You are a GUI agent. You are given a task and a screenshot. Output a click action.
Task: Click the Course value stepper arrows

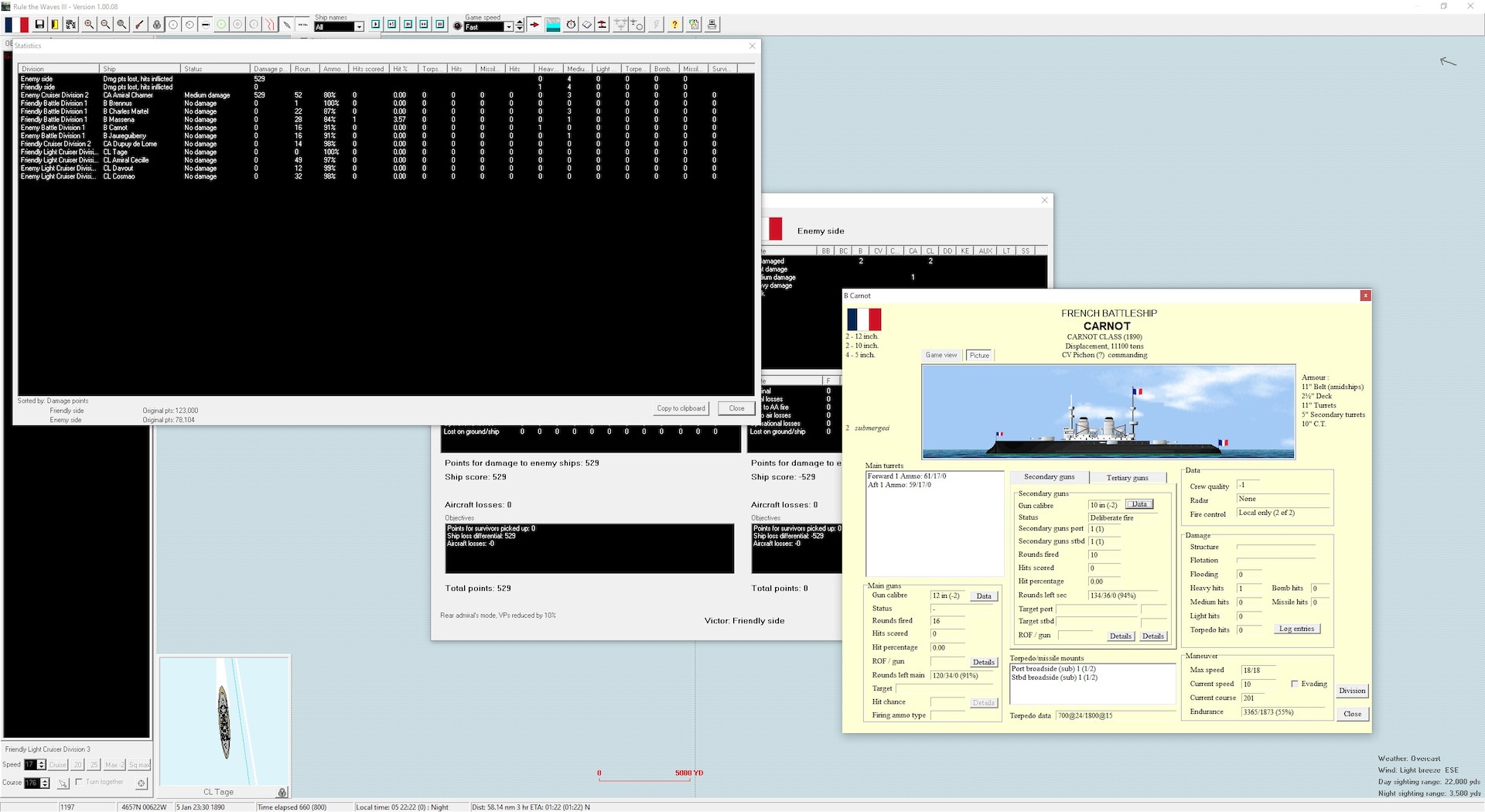click(x=45, y=783)
